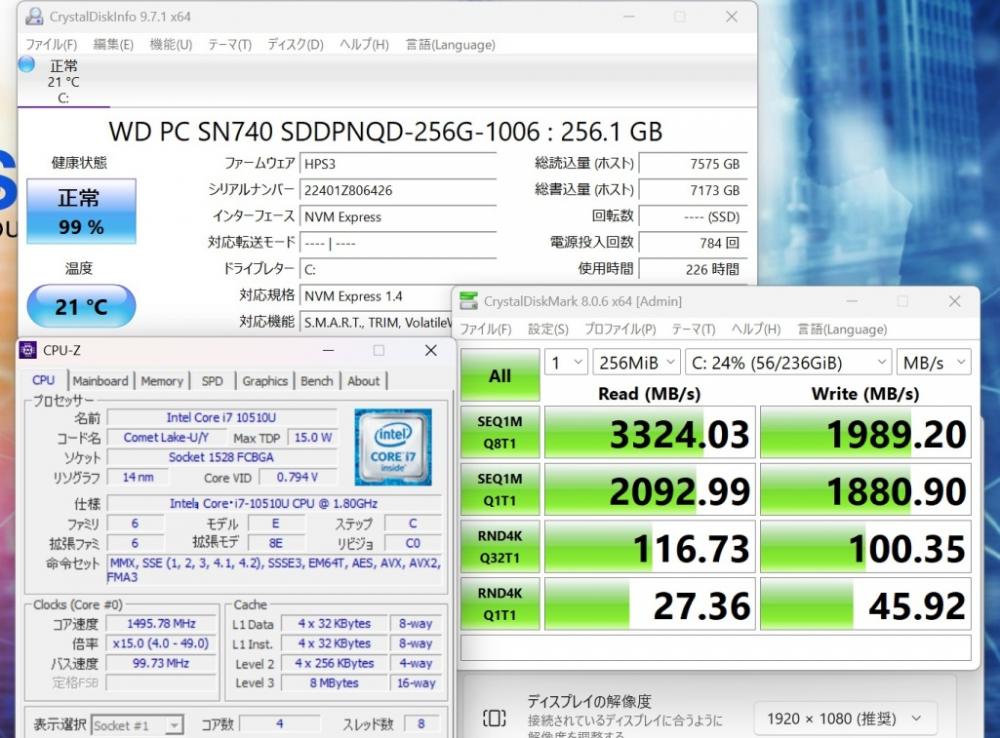
Task: Close the CPU-Z window
Action: (x=431, y=350)
